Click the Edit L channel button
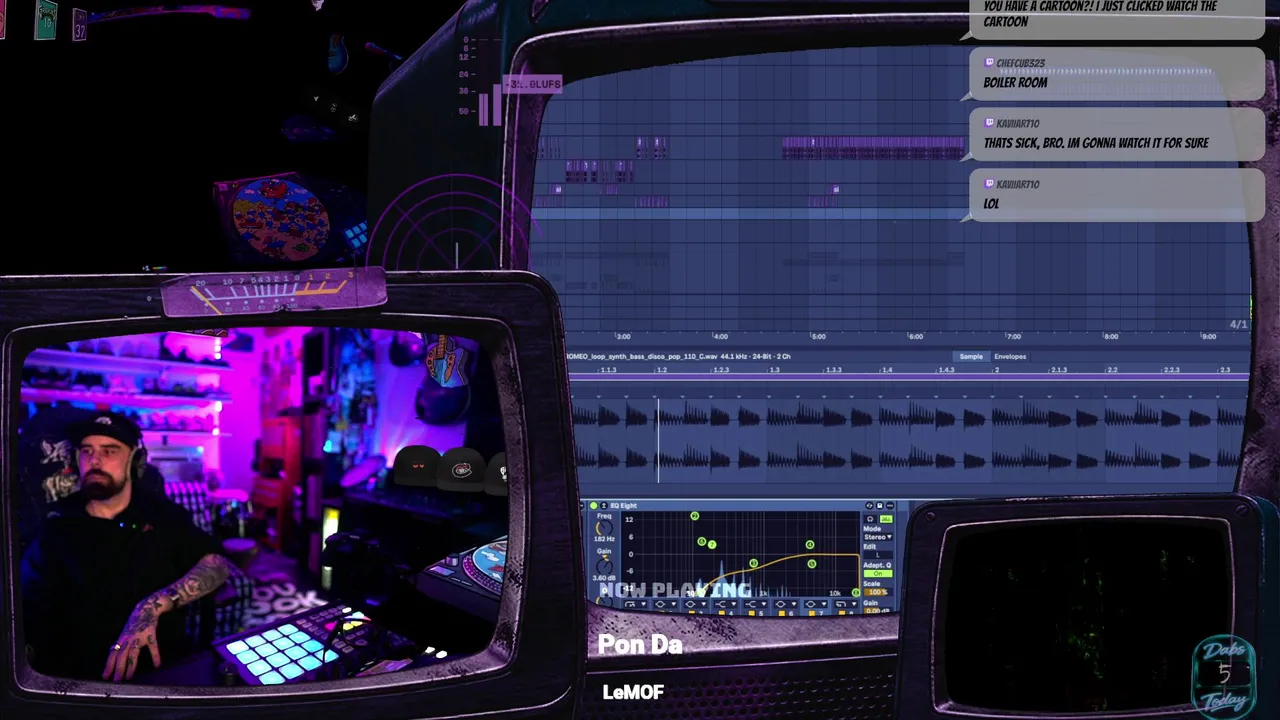Image resolution: width=1280 pixels, height=720 pixels. pos(877,555)
